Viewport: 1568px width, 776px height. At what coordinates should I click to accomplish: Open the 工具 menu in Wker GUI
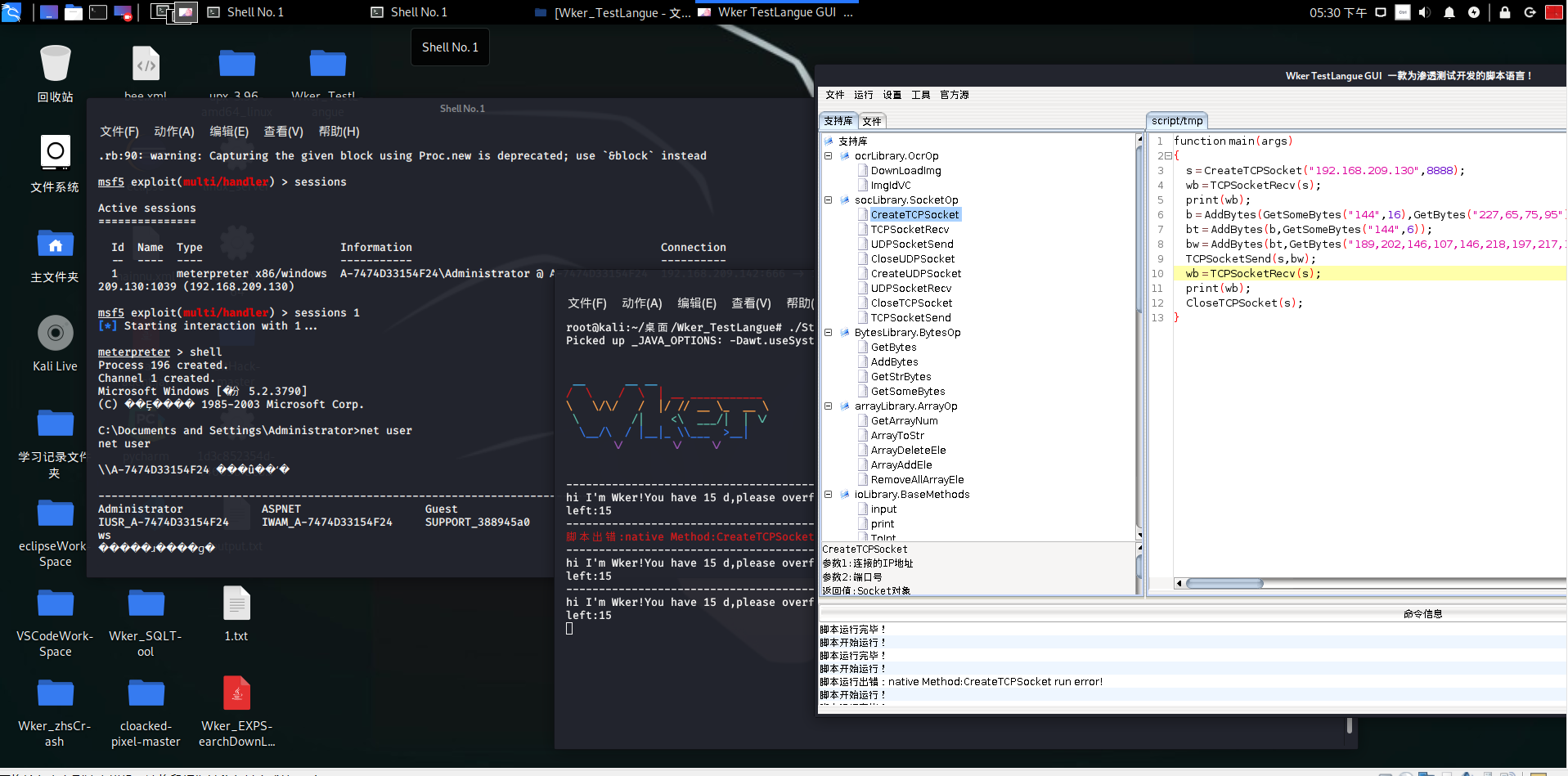[920, 95]
